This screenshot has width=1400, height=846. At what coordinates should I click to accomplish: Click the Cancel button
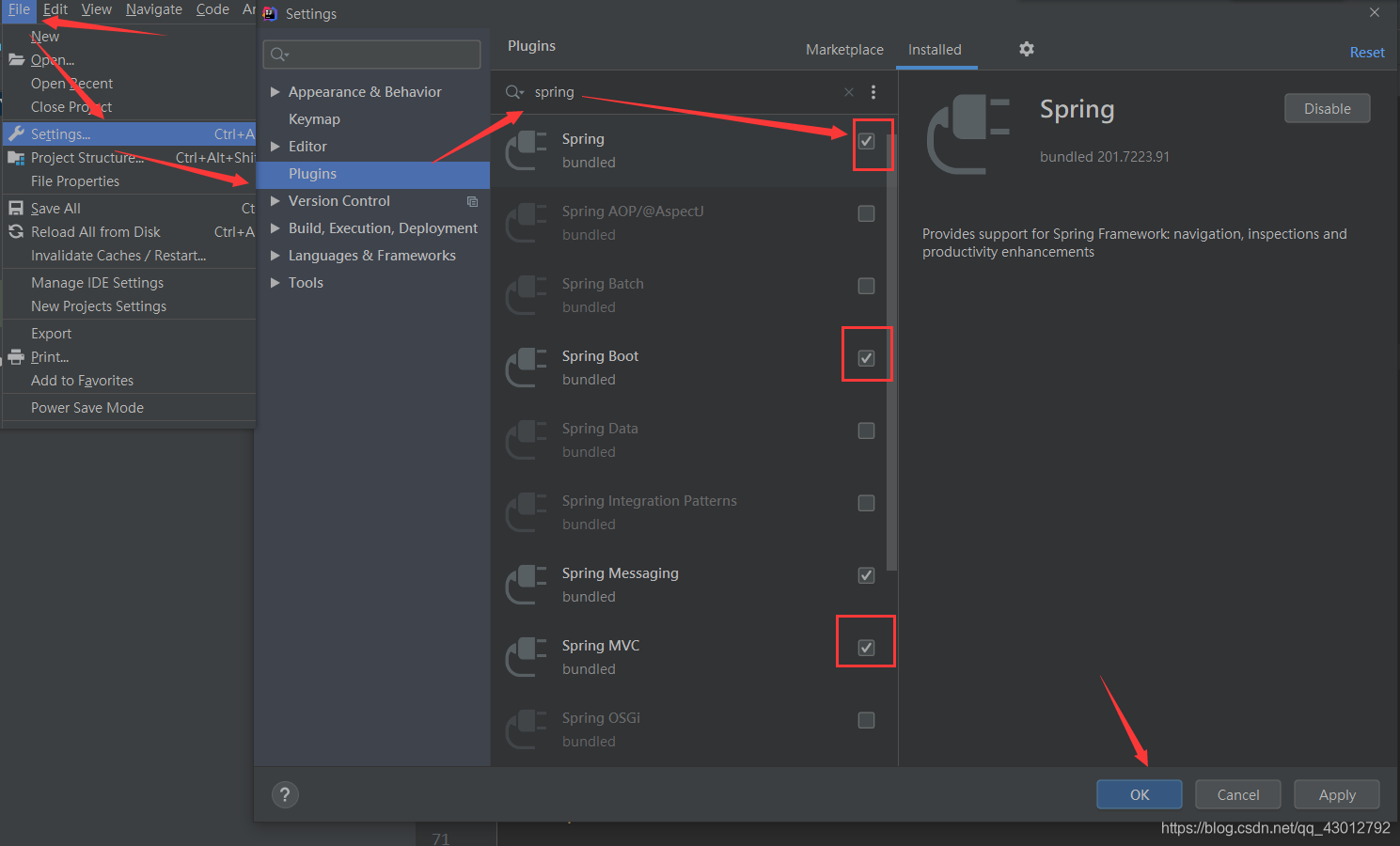[x=1238, y=794]
